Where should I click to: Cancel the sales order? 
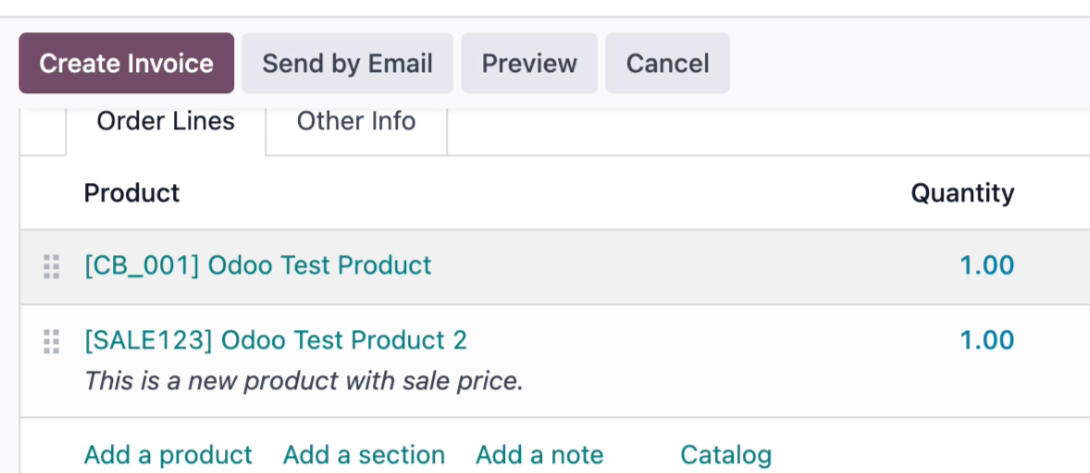click(667, 64)
